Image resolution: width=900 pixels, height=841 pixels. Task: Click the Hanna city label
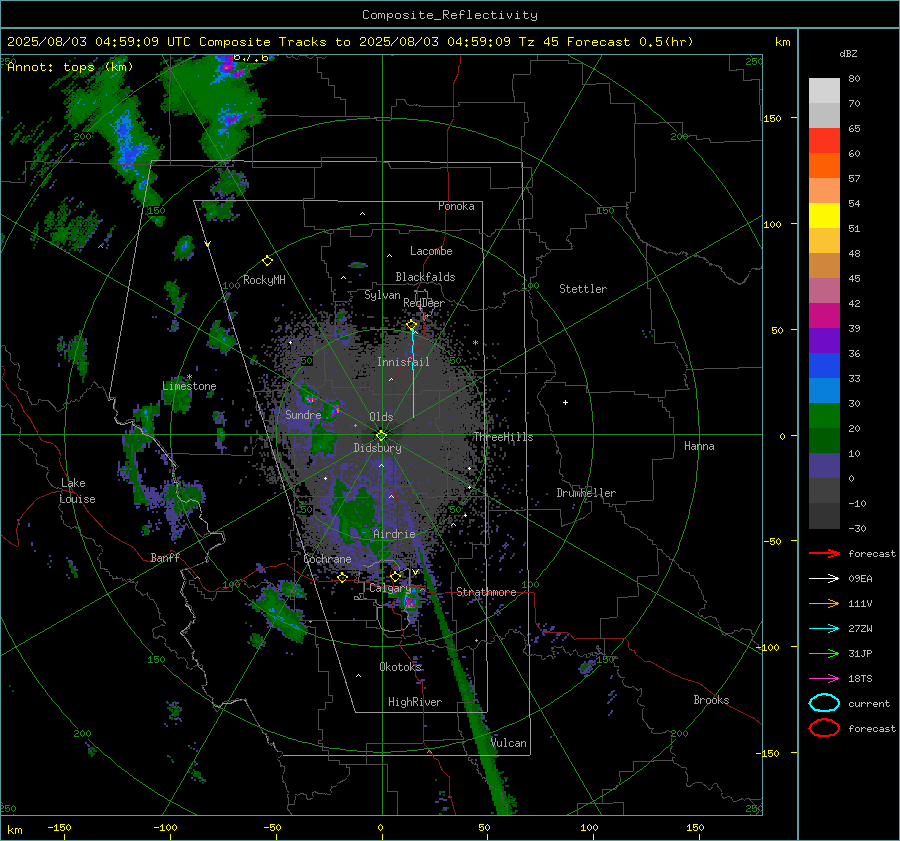click(x=699, y=446)
